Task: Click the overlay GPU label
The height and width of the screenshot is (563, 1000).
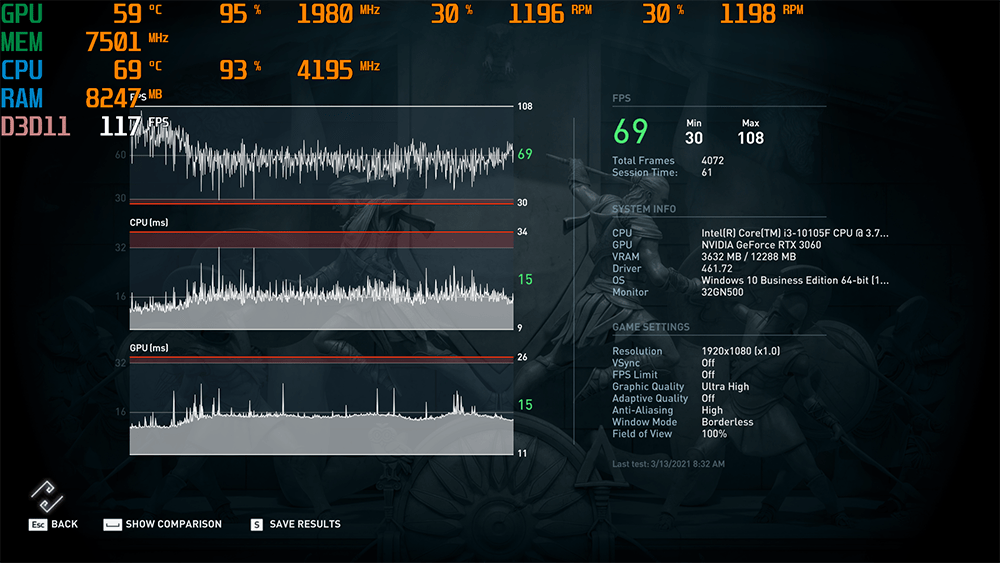Action: 22,13
